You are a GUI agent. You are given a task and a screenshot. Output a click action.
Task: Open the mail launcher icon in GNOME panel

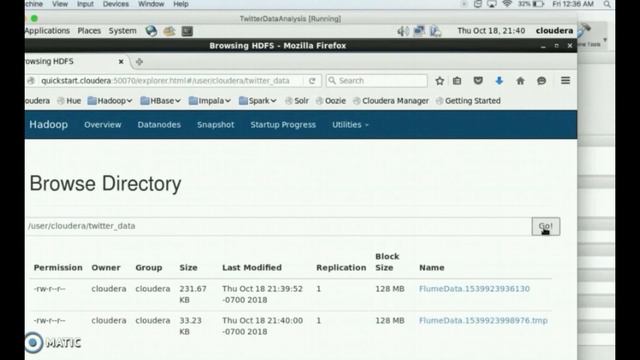pos(169,31)
